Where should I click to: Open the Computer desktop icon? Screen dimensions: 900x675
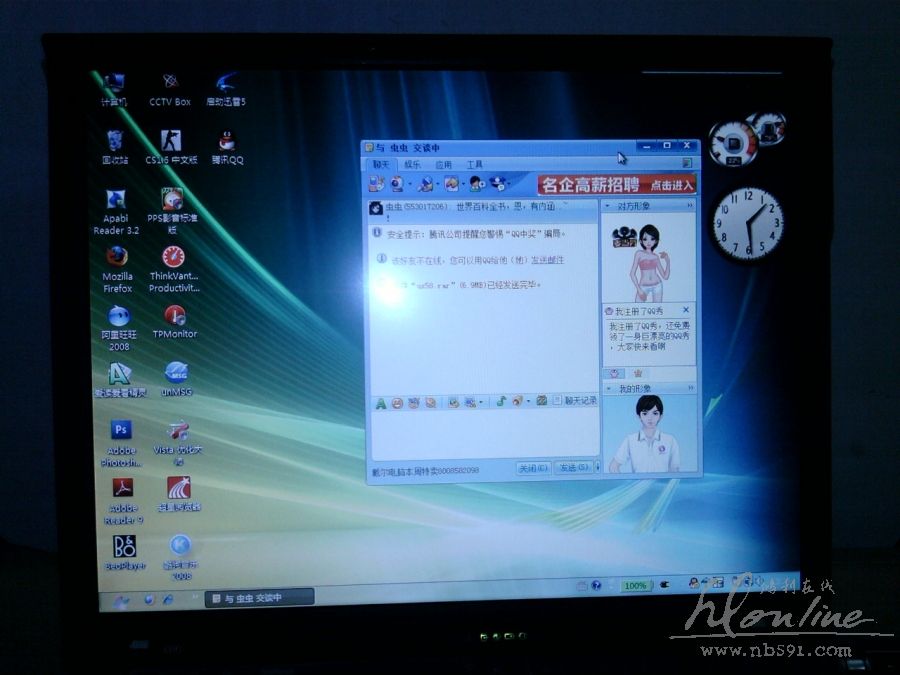coord(114,90)
